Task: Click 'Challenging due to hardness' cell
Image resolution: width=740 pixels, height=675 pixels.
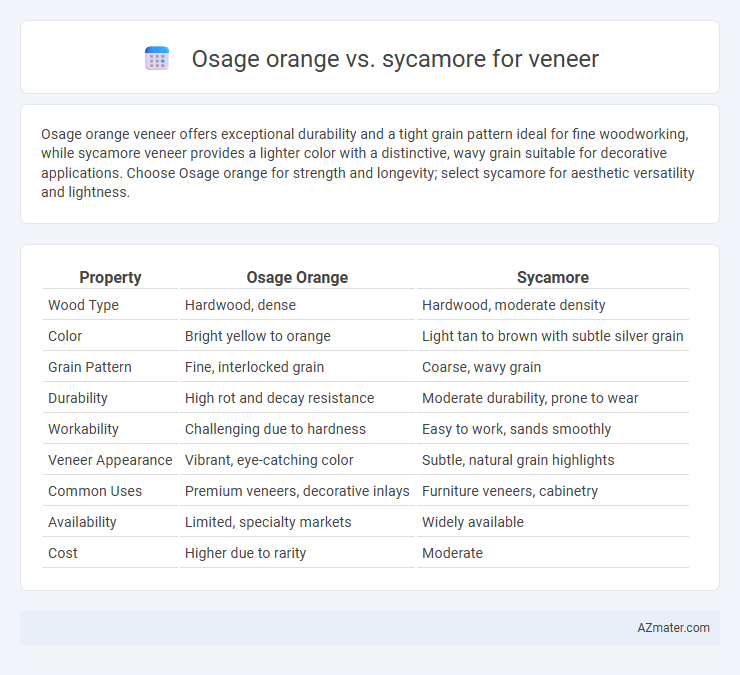Action: [x=275, y=429]
